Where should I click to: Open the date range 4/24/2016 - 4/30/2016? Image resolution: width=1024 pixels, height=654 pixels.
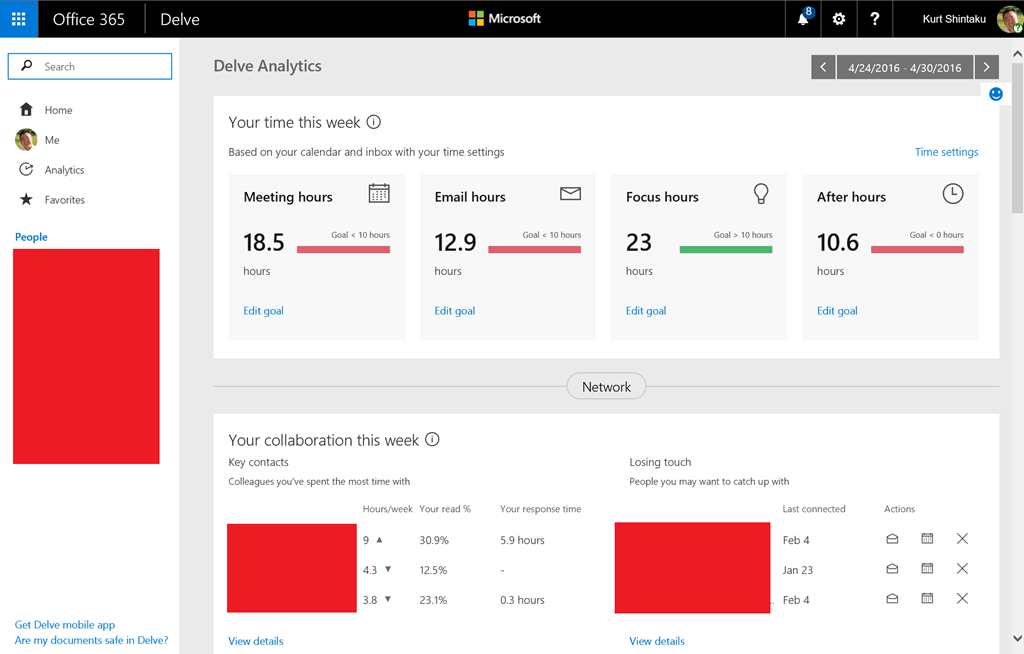point(904,66)
